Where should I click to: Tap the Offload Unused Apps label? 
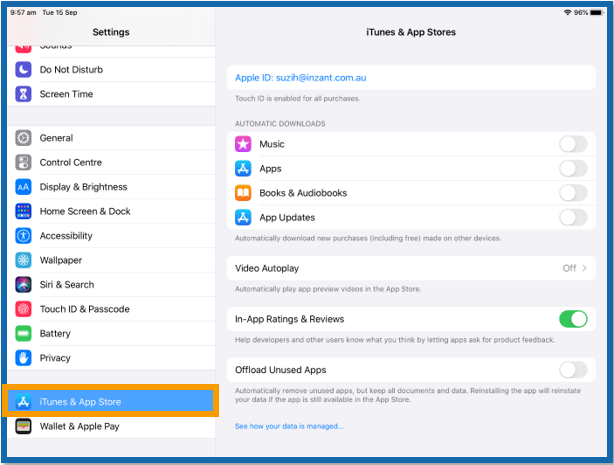point(280,370)
